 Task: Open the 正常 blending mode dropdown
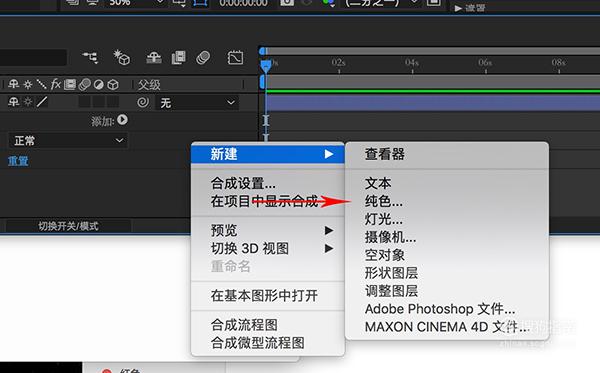[x=68, y=141]
